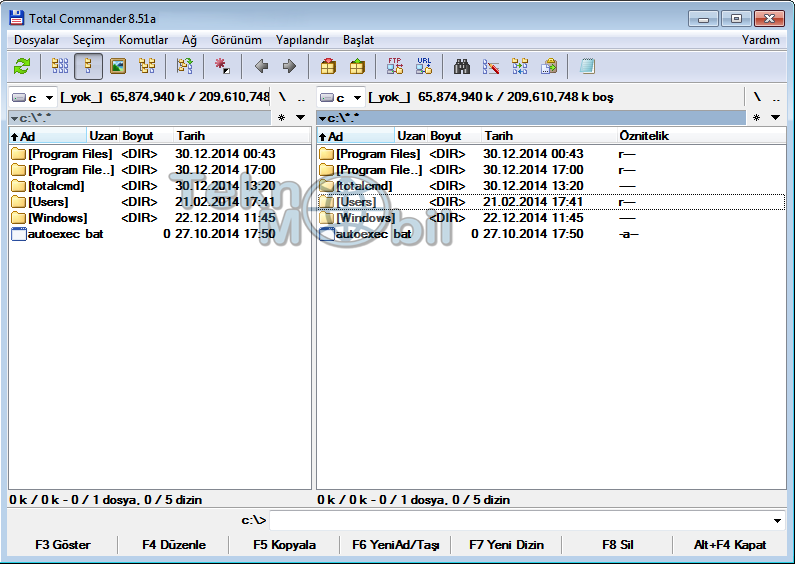
Task: Open right panel favorites asterisk button
Action: [756, 118]
